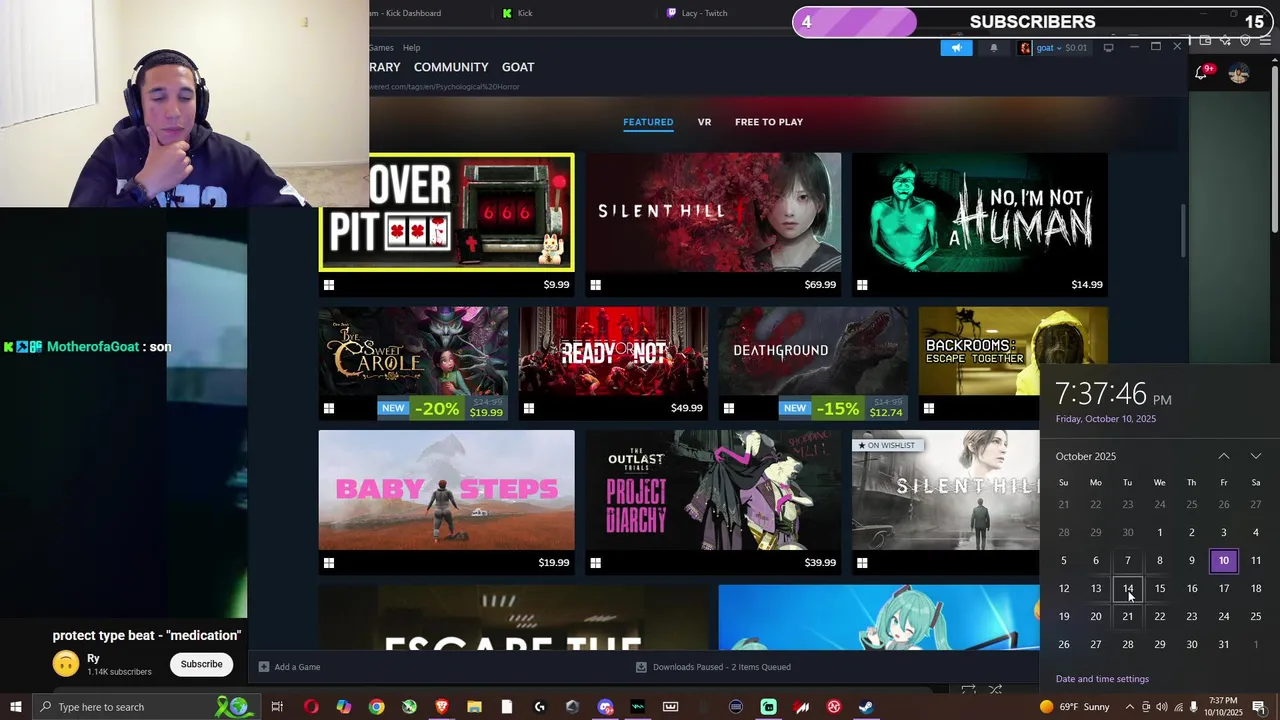Open Steam notifications bell icon
Viewport: 1280px width, 720px height.
pos(993,48)
